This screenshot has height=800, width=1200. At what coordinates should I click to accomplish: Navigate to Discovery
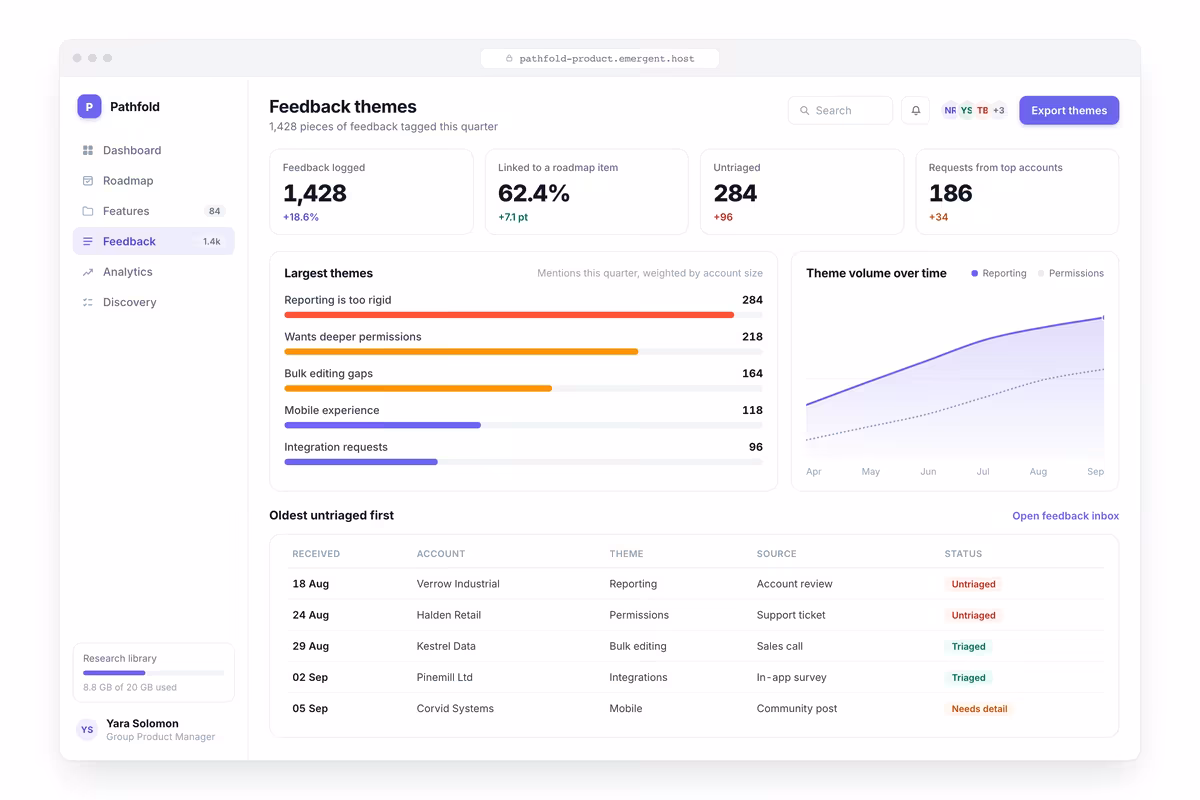click(153, 302)
